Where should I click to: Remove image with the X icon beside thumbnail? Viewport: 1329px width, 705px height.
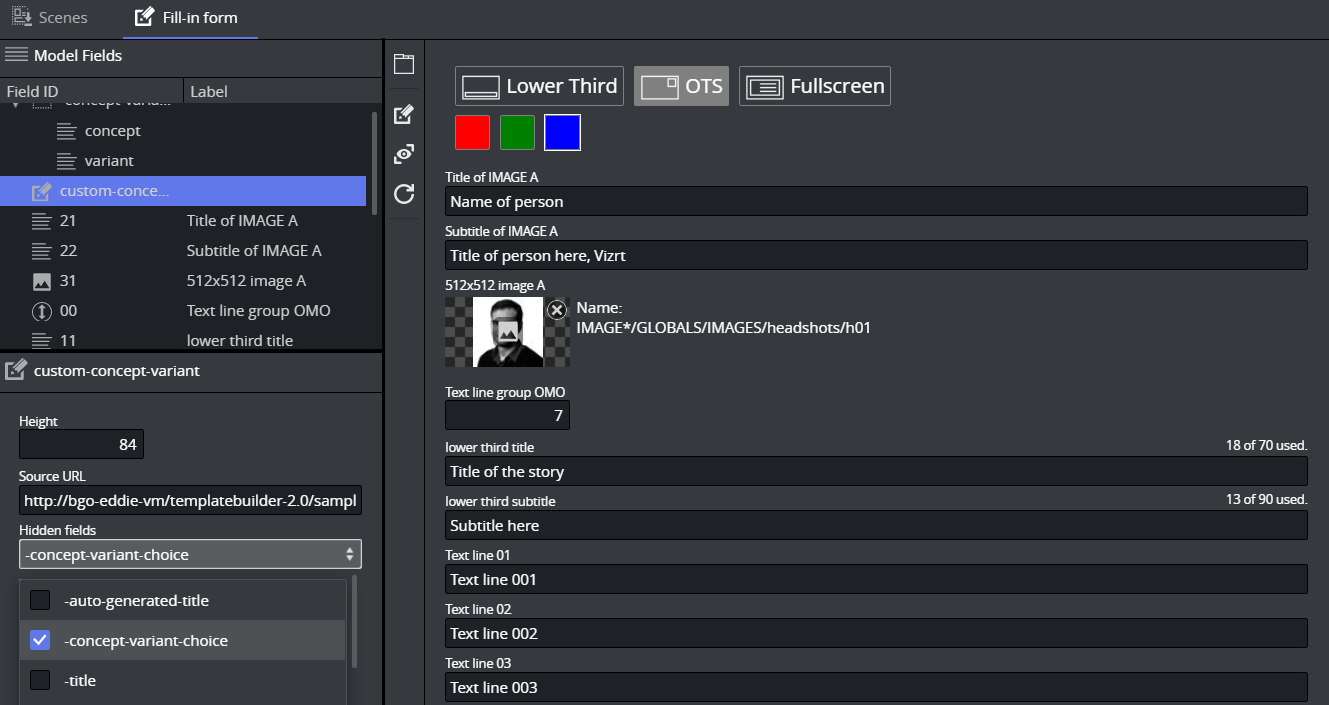[557, 310]
